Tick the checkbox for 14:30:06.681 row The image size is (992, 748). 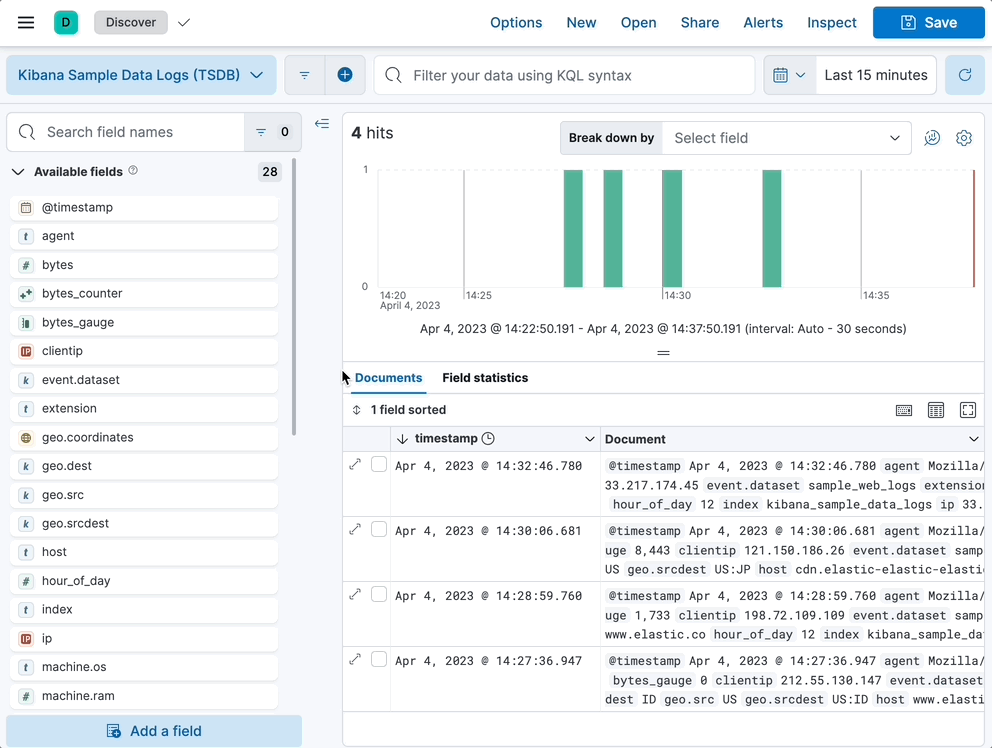click(x=379, y=530)
